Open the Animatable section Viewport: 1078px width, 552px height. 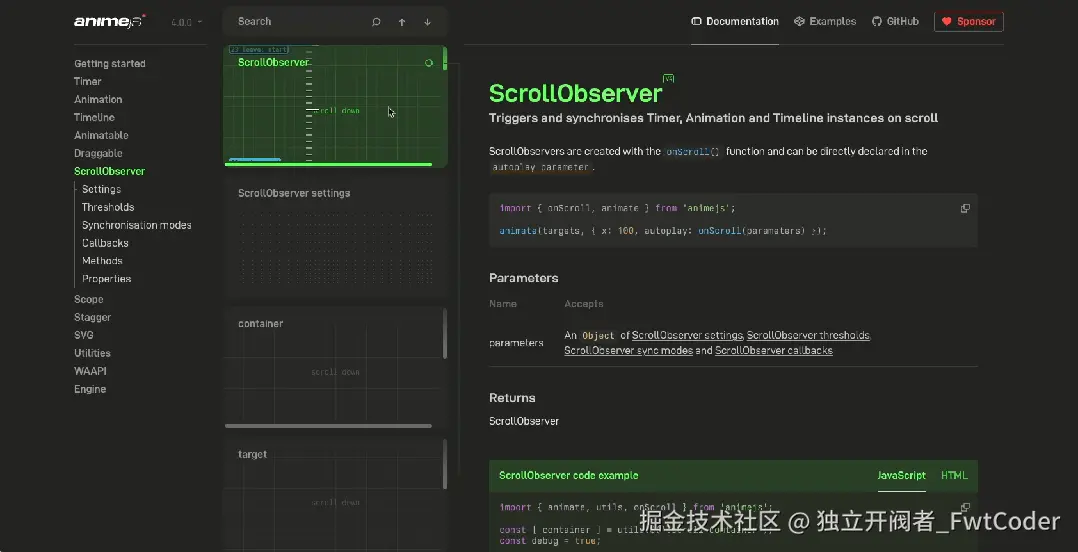point(101,135)
